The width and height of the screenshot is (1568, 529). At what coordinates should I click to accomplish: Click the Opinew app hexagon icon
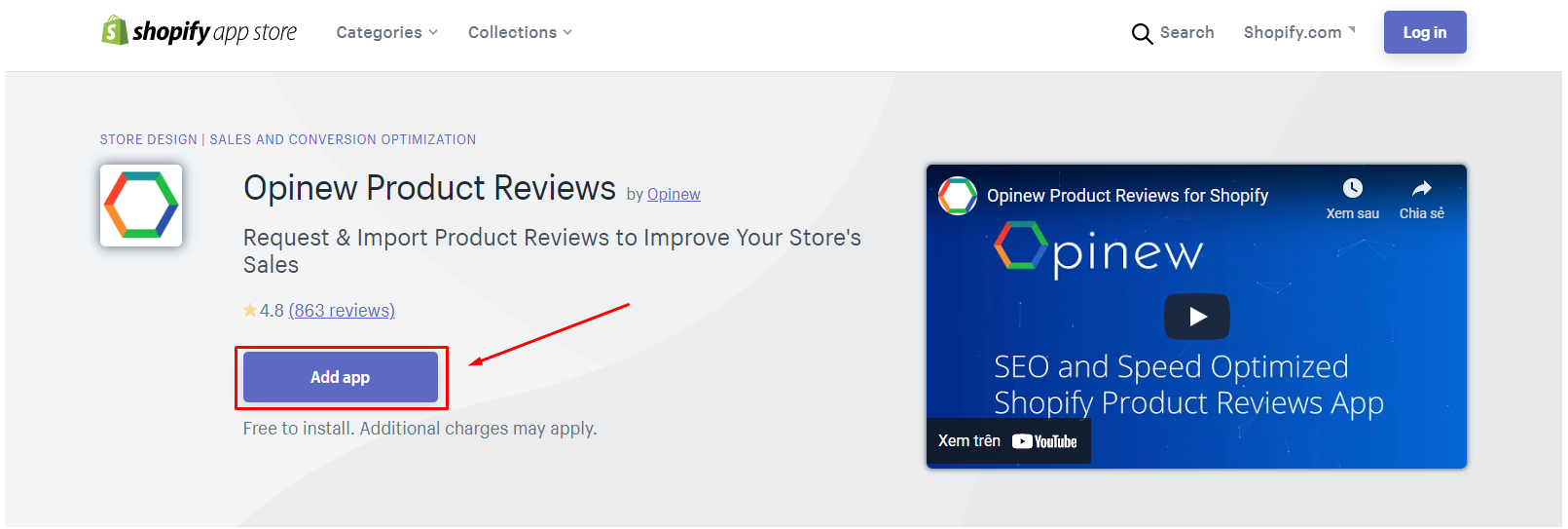click(x=141, y=206)
